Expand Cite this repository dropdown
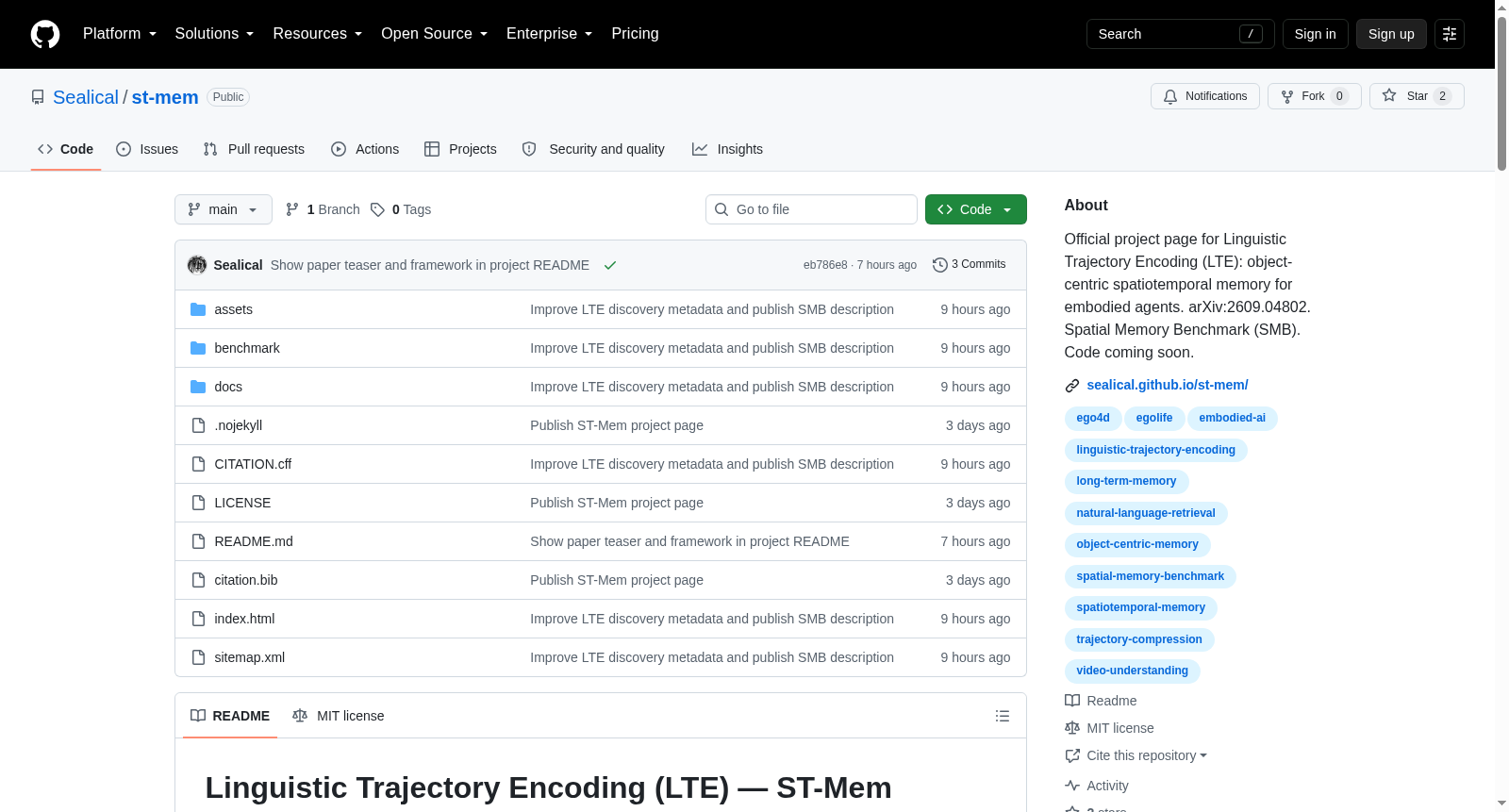The width and height of the screenshot is (1509, 812). point(1146,755)
